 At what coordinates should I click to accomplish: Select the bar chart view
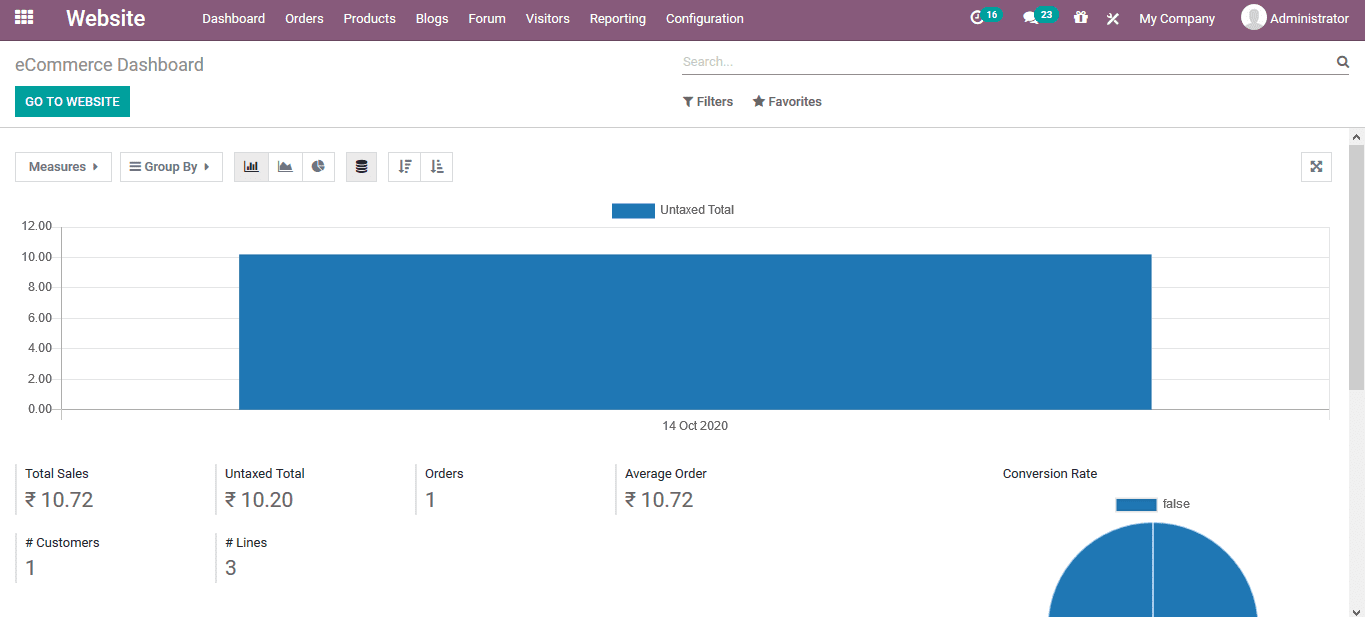251,166
